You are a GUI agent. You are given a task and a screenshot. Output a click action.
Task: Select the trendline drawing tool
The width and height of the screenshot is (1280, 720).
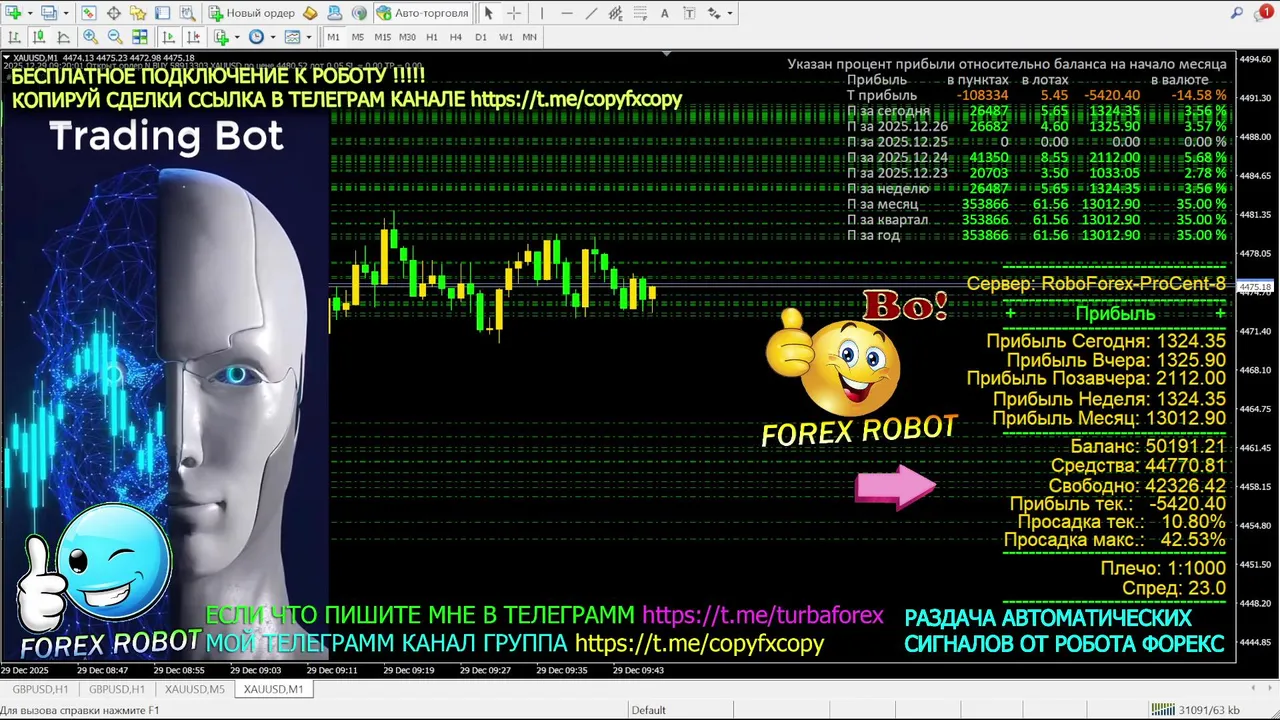[591, 13]
